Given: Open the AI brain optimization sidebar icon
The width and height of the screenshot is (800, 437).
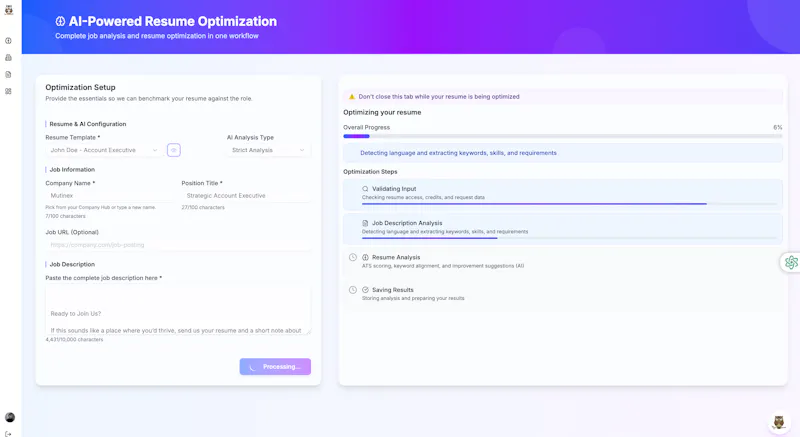Looking at the screenshot, I should [8, 41].
